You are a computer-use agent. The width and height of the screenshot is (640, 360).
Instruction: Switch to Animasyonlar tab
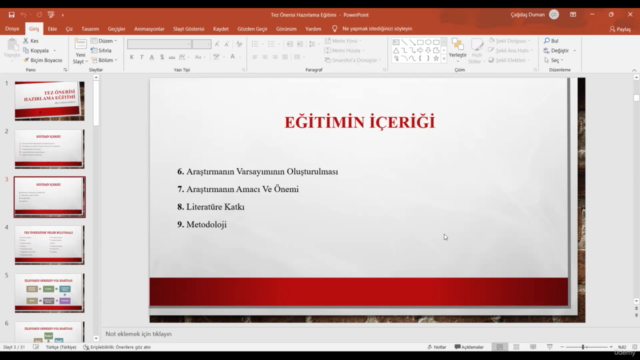(149, 29)
